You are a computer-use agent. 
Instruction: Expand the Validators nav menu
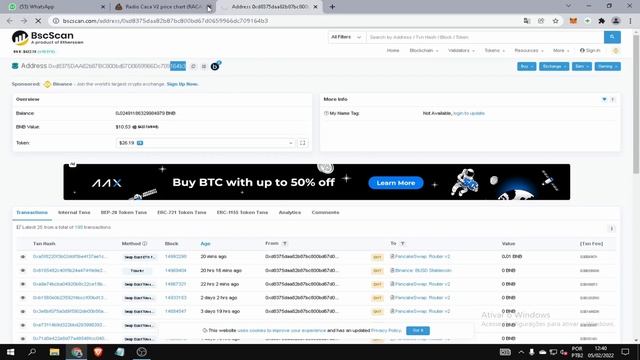[x=461, y=51]
